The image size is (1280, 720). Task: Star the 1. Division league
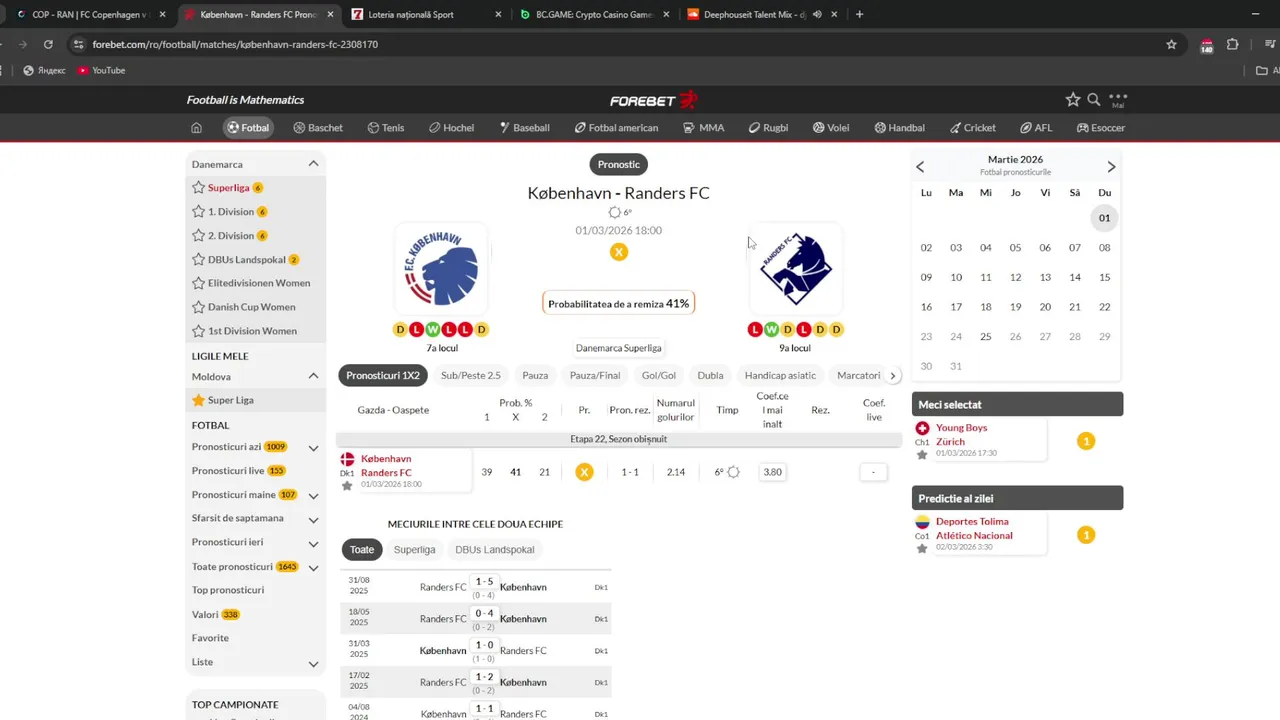click(x=199, y=212)
